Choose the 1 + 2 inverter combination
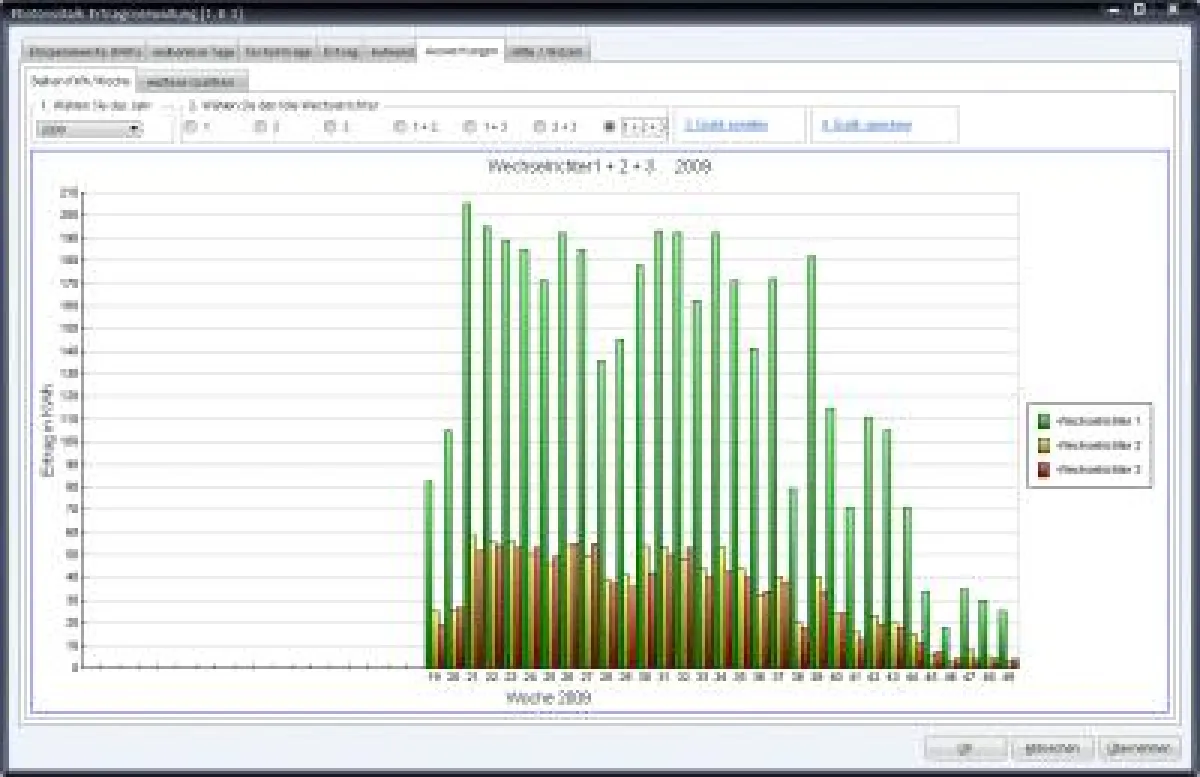1200x777 pixels. pyautogui.click(x=400, y=127)
